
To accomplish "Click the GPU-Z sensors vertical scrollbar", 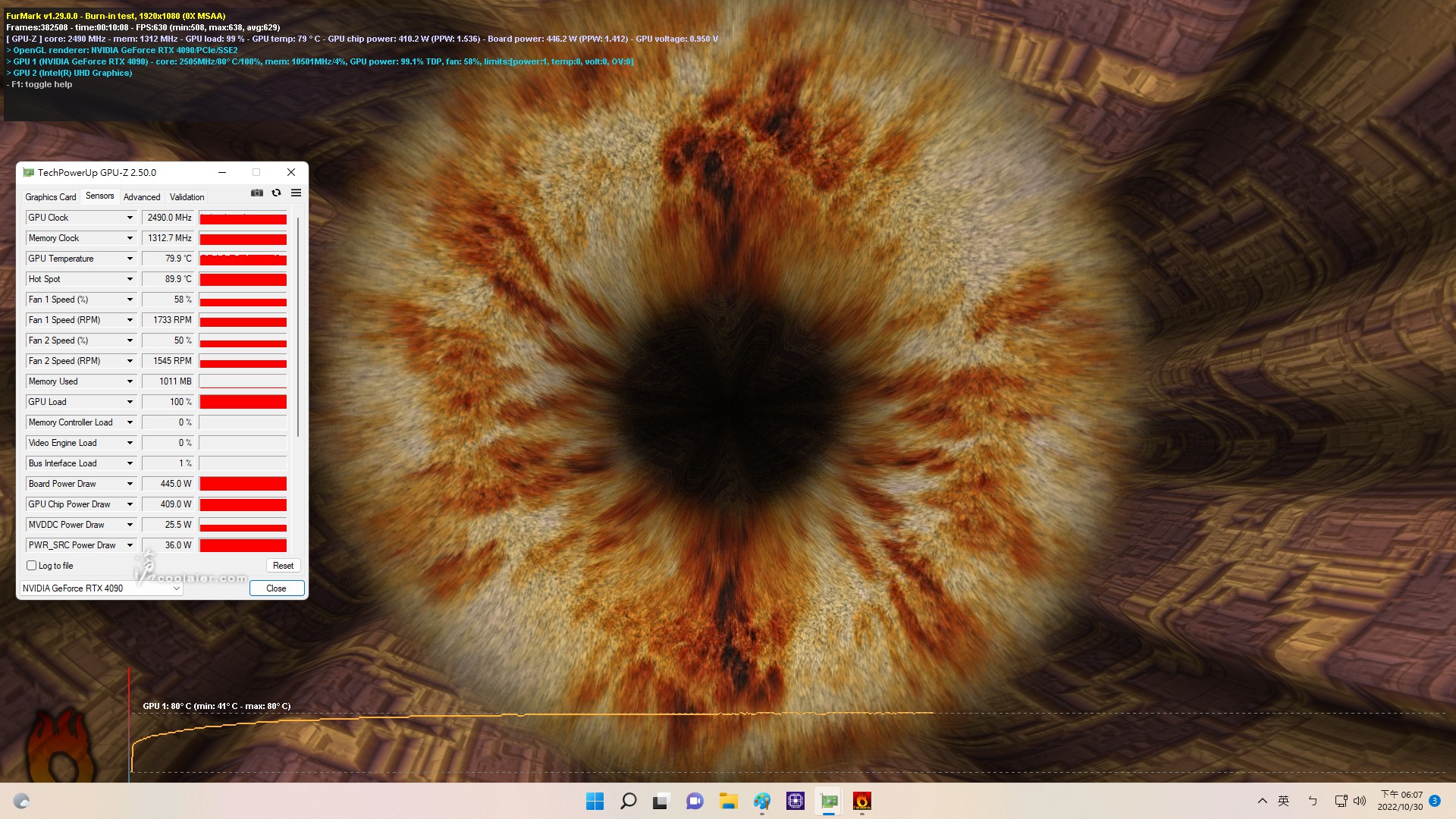I will [298, 326].
